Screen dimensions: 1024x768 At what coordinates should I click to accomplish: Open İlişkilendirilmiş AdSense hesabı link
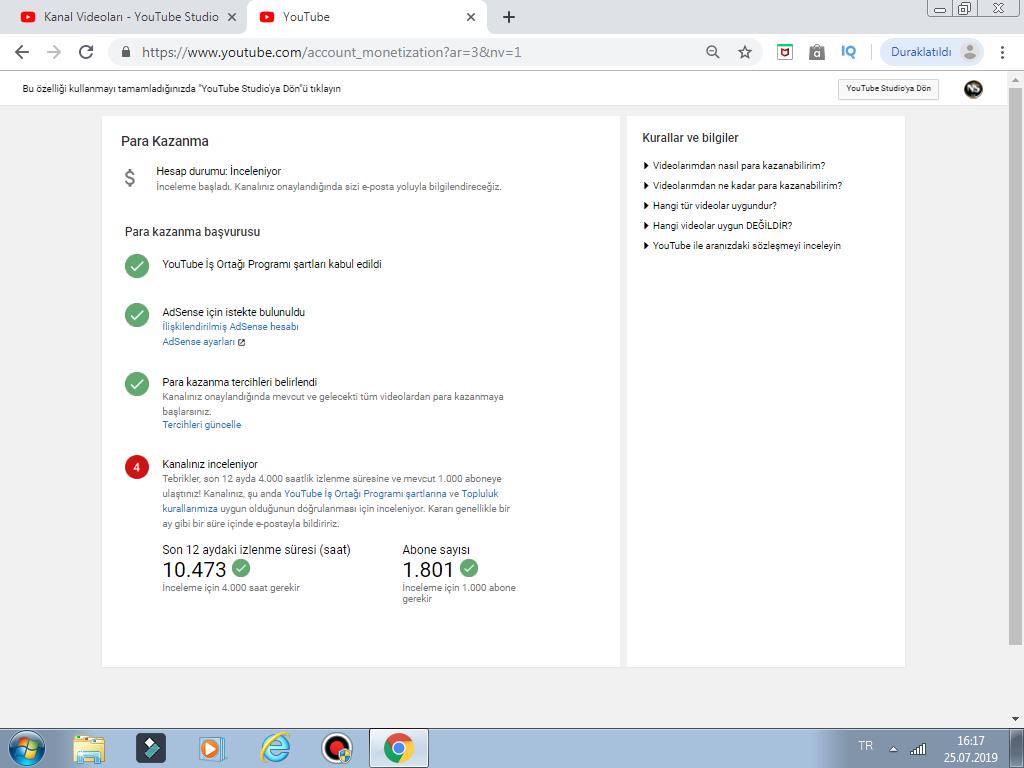coord(231,327)
